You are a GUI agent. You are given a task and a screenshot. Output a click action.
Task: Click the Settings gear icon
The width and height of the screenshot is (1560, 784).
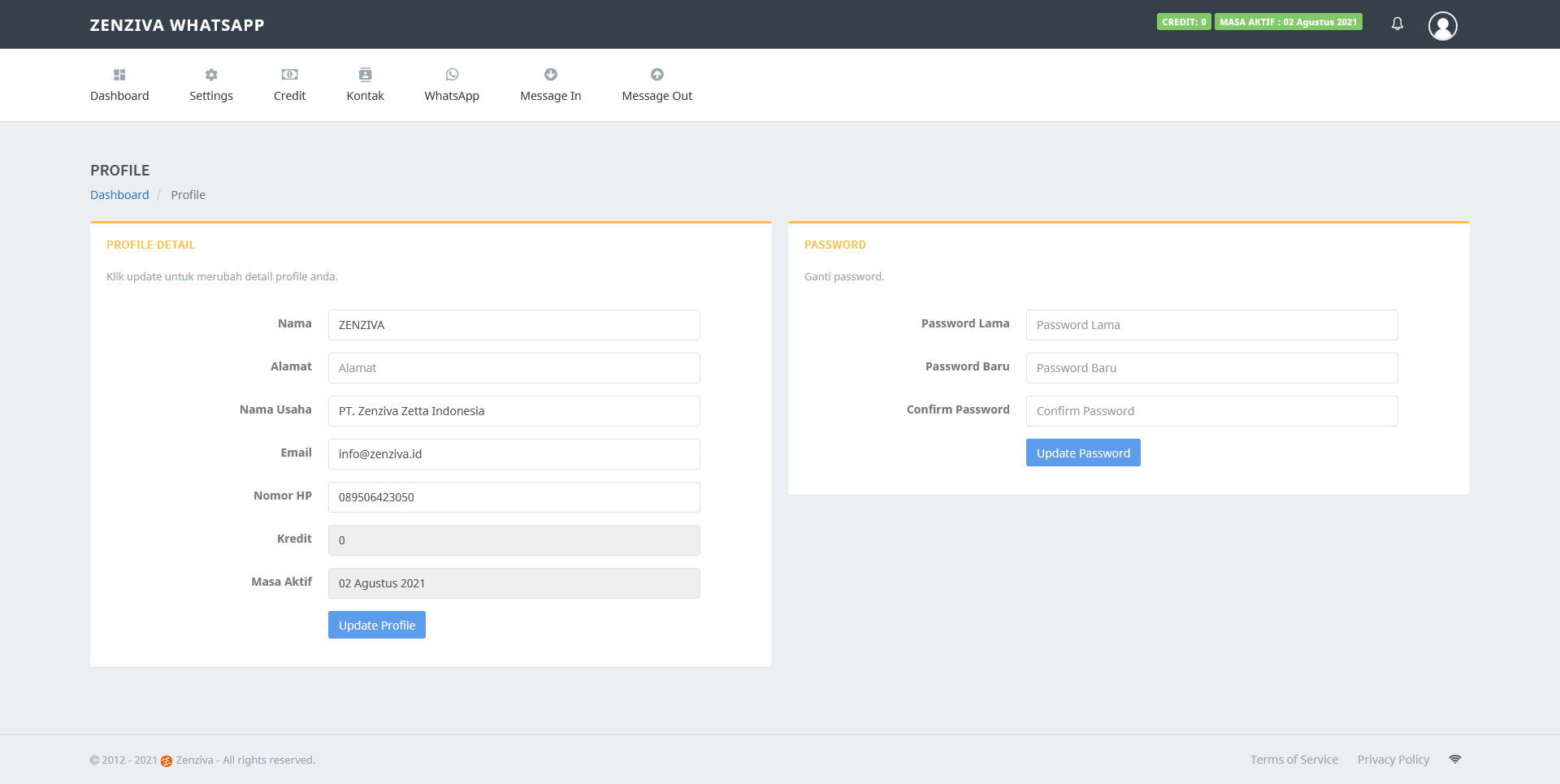click(211, 75)
